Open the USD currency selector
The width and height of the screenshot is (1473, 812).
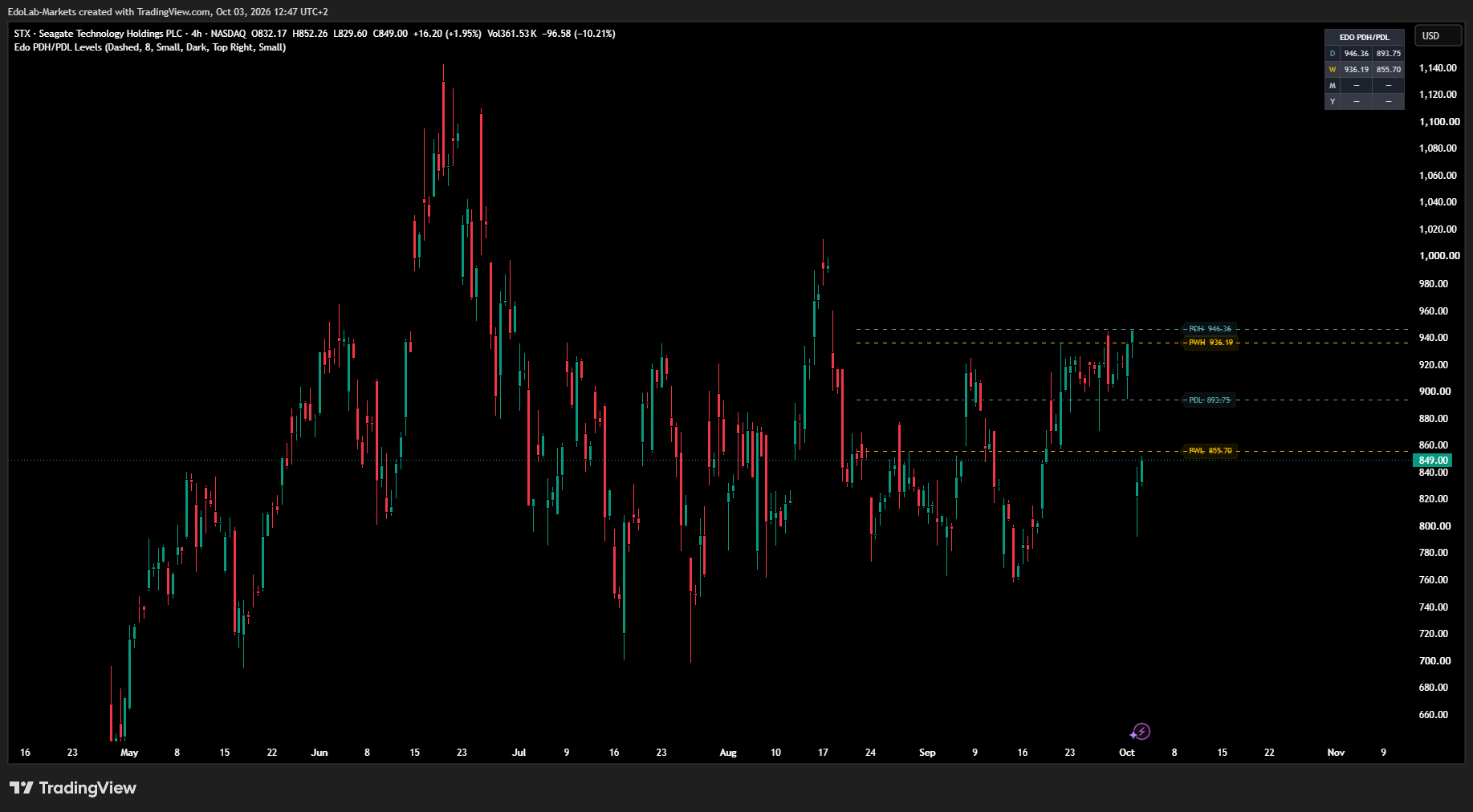1438,36
